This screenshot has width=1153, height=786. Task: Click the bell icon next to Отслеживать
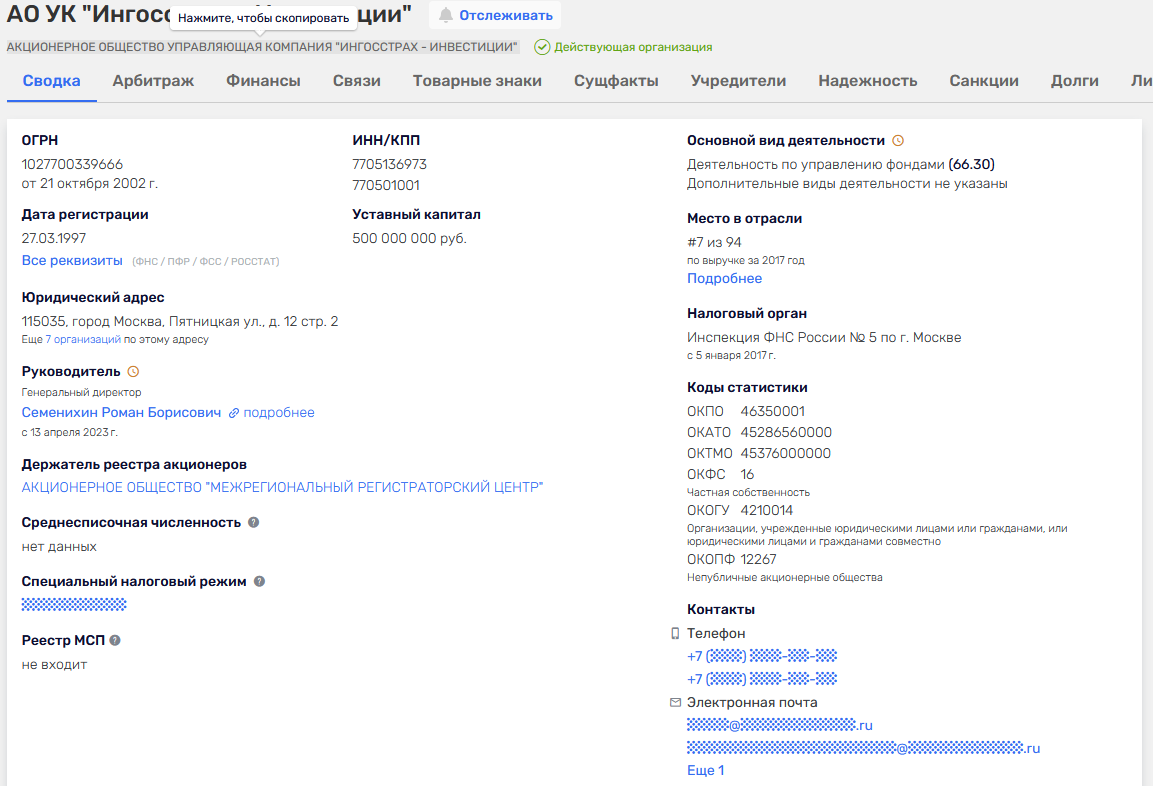point(446,15)
